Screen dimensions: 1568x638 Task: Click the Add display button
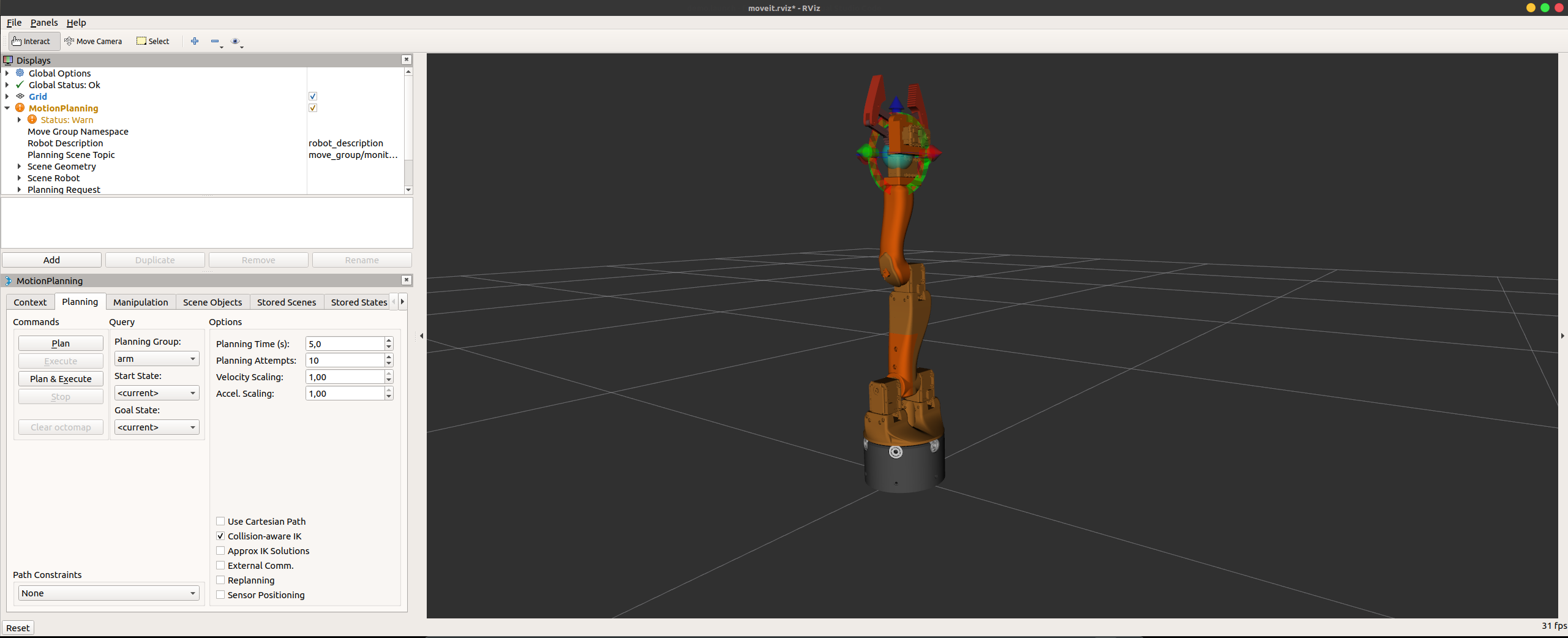(x=51, y=260)
